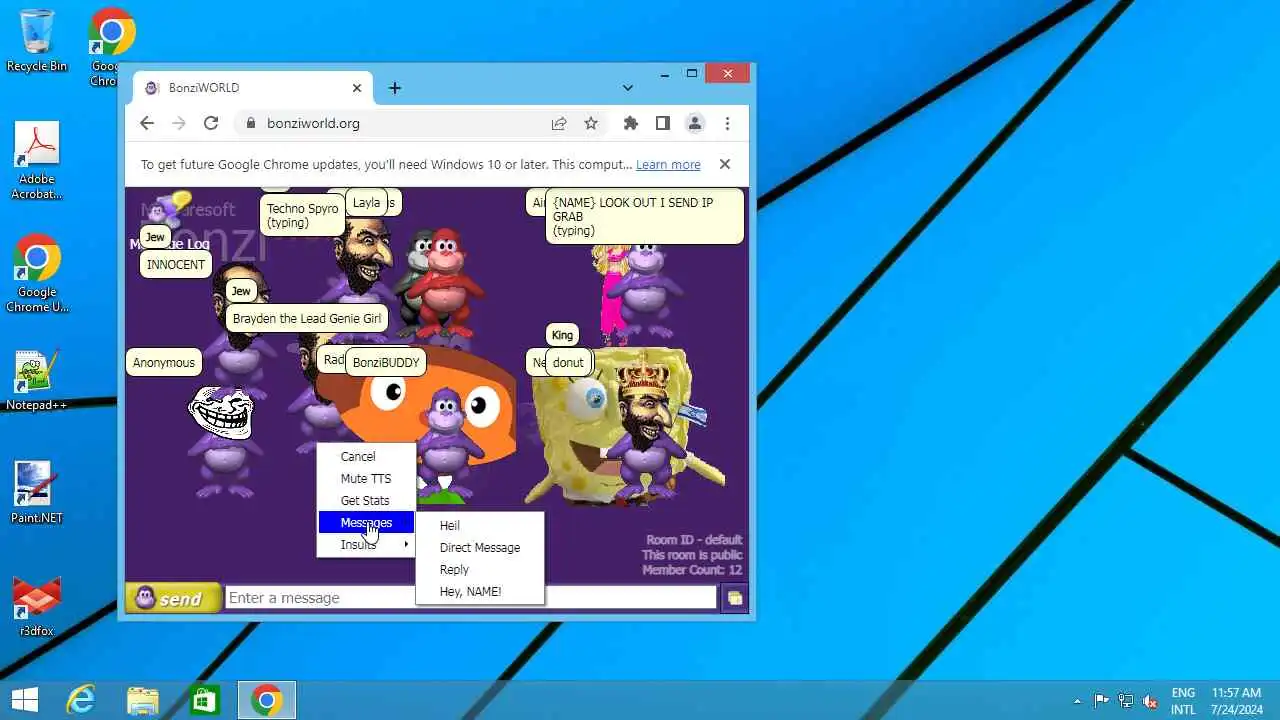1280x720 pixels.
Task: Open the Store app from taskbar
Action: pyautogui.click(x=204, y=700)
